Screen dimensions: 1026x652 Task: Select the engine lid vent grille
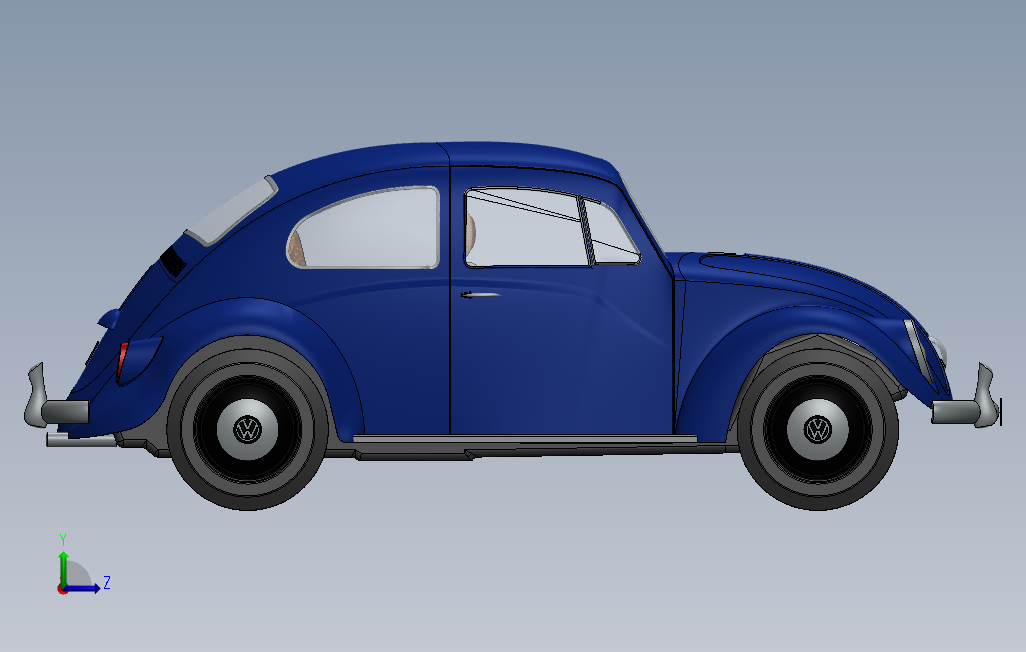[x=173, y=262]
